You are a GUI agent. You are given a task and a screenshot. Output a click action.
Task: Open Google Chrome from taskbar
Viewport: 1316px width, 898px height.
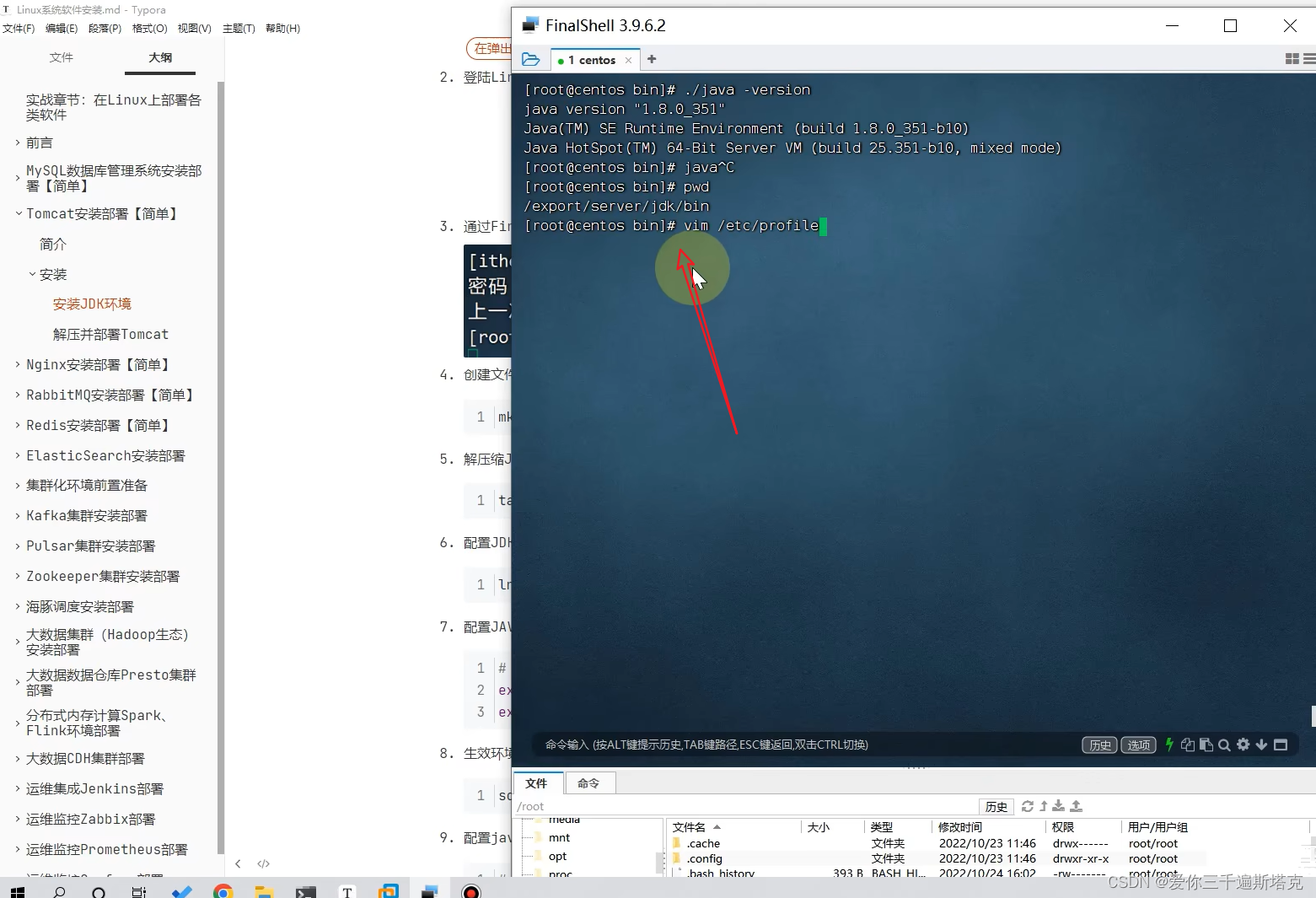click(223, 891)
